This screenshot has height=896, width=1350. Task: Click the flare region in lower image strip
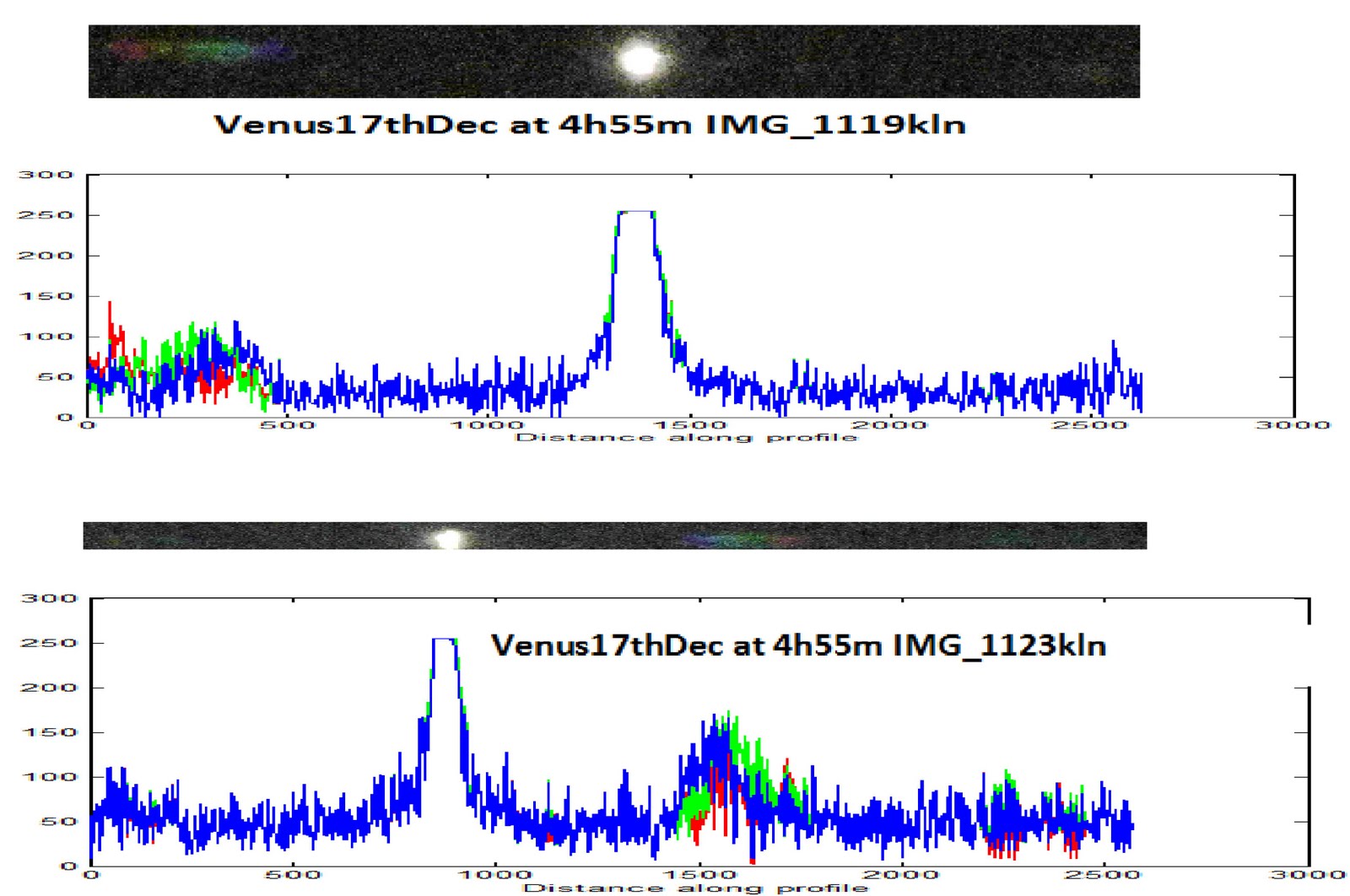coord(742,538)
